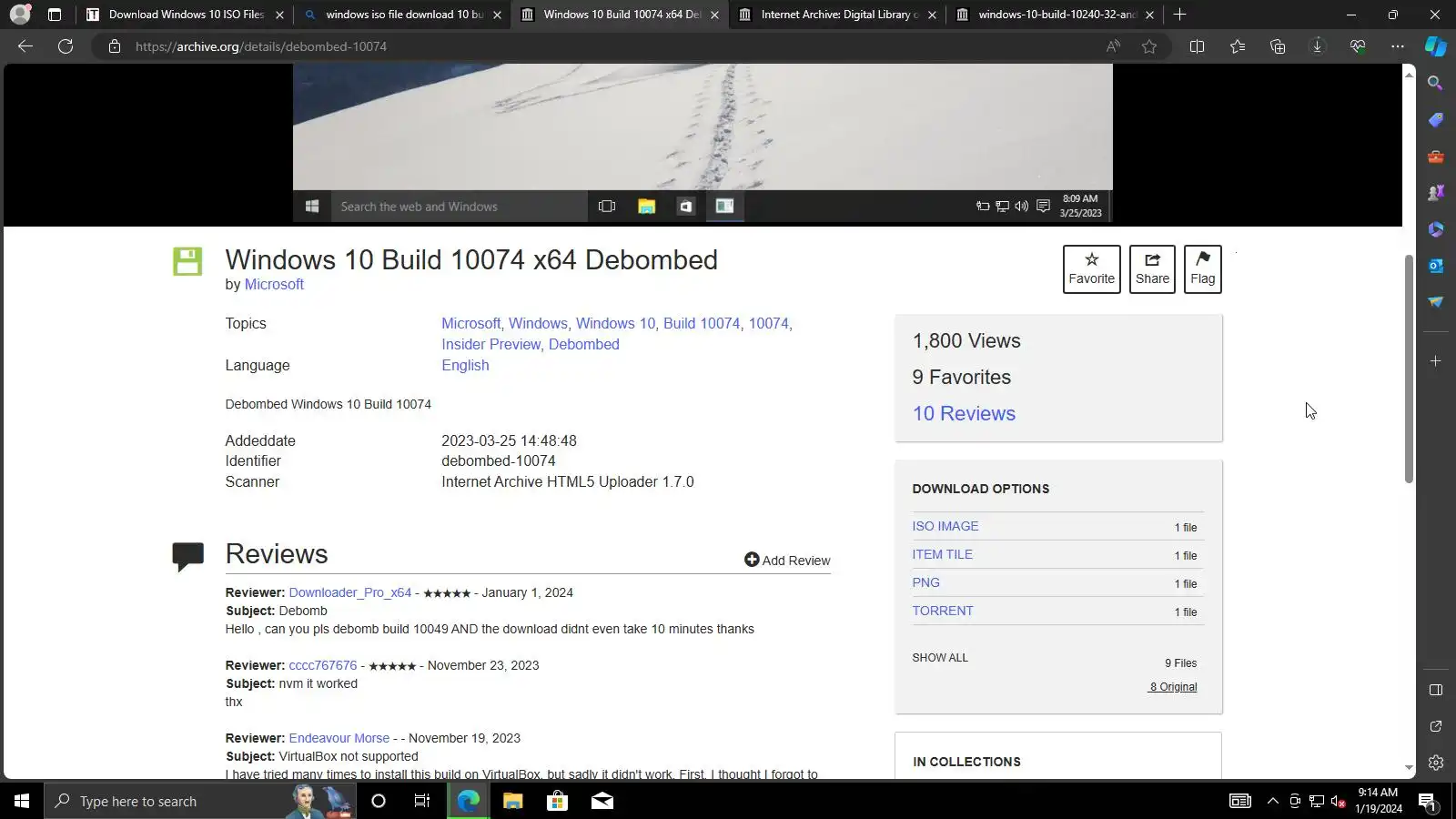Open sidebar search
This screenshot has height=819, width=1456.
(1436, 84)
